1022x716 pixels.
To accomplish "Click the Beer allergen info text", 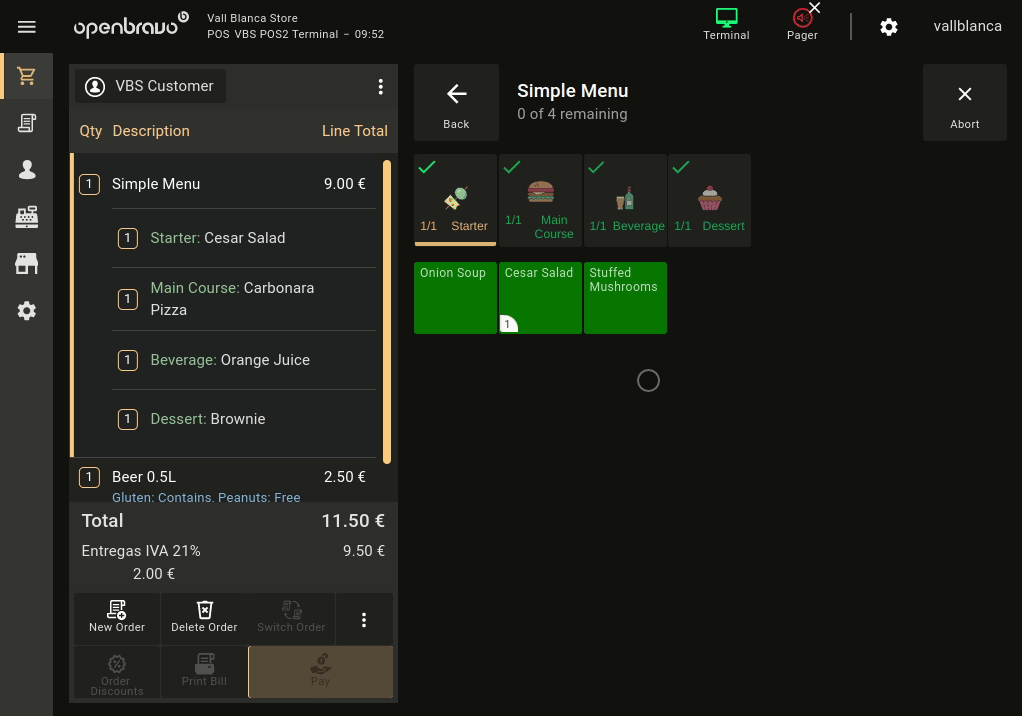I will [206, 497].
